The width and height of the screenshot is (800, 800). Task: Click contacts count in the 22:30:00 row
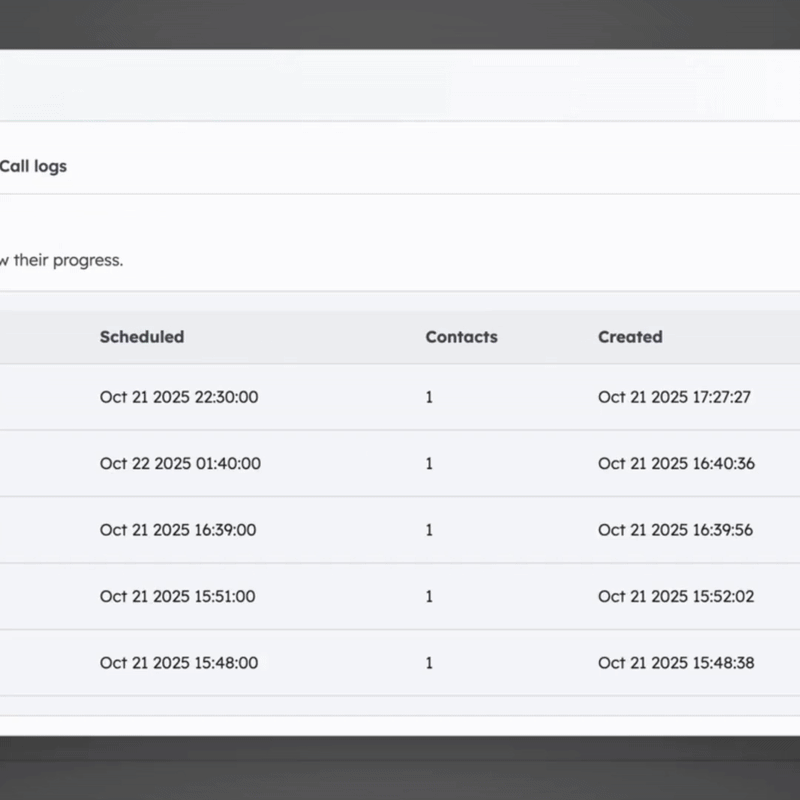430,397
